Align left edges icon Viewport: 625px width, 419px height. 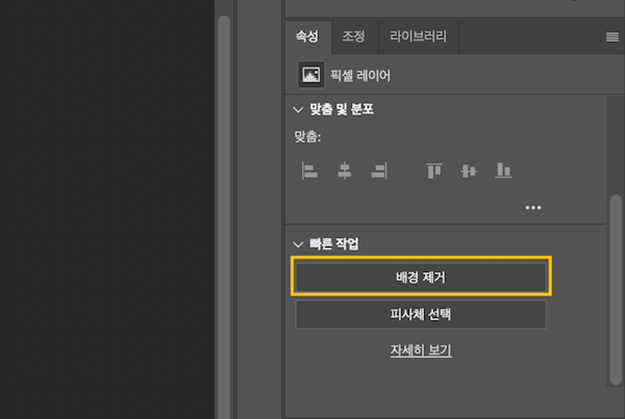[x=310, y=171]
